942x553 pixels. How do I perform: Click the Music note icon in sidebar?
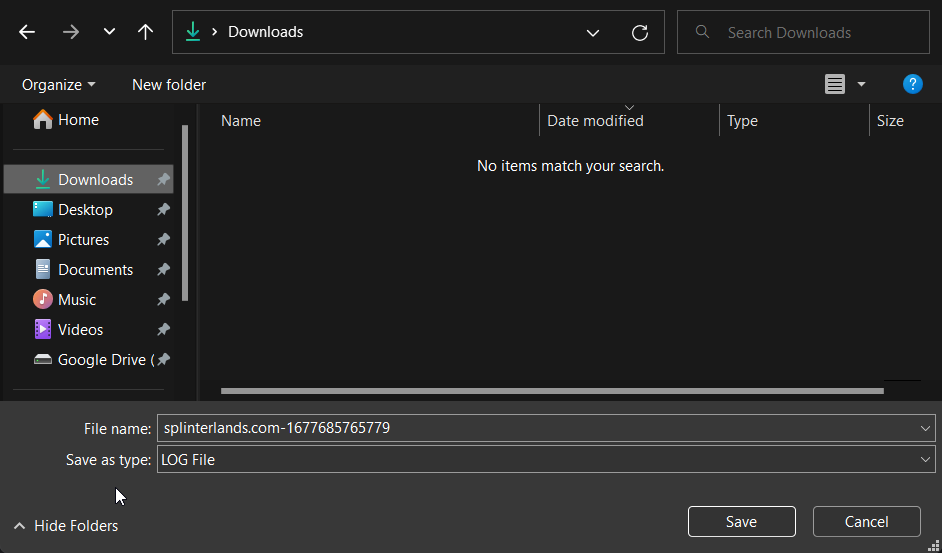(x=43, y=299)
